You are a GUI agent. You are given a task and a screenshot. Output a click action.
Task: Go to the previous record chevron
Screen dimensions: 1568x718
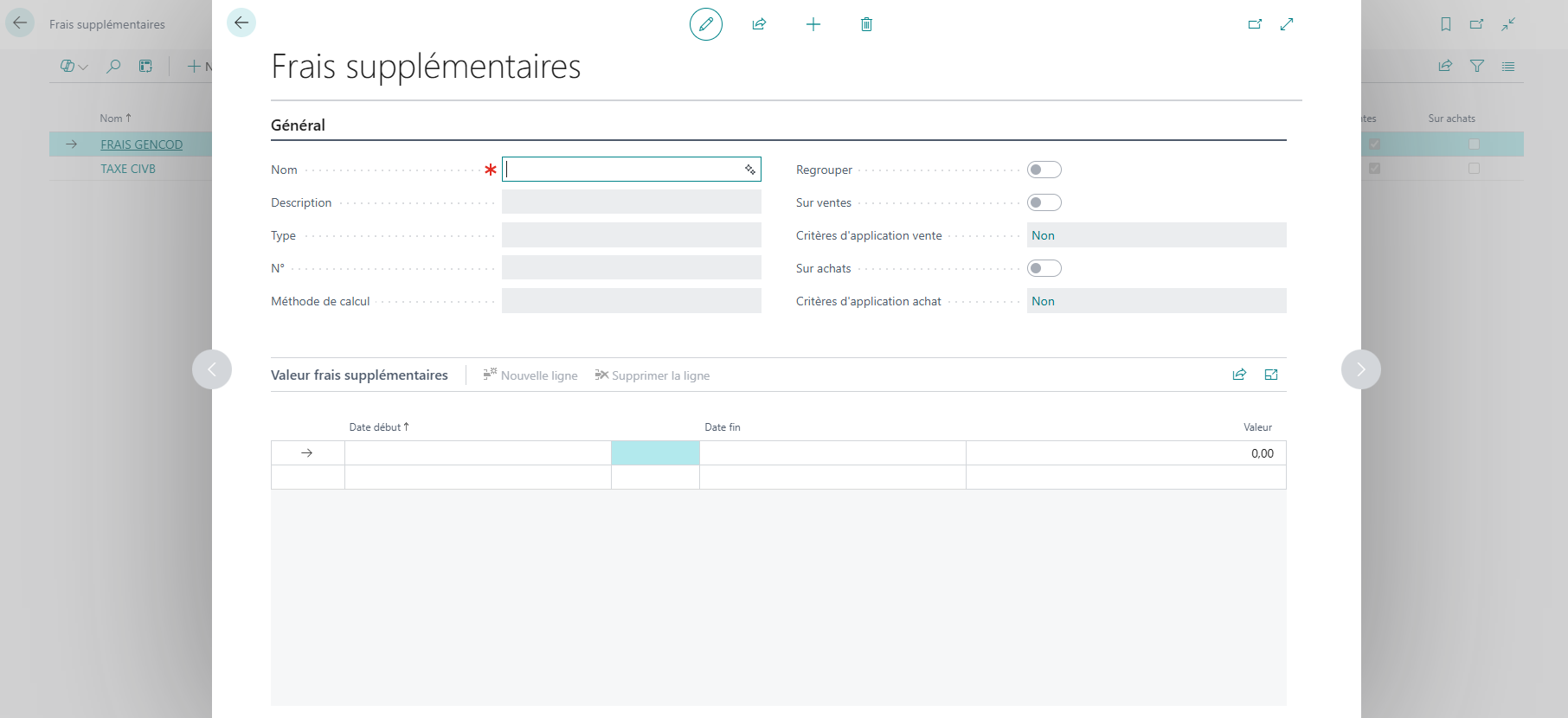pos(212,369)
